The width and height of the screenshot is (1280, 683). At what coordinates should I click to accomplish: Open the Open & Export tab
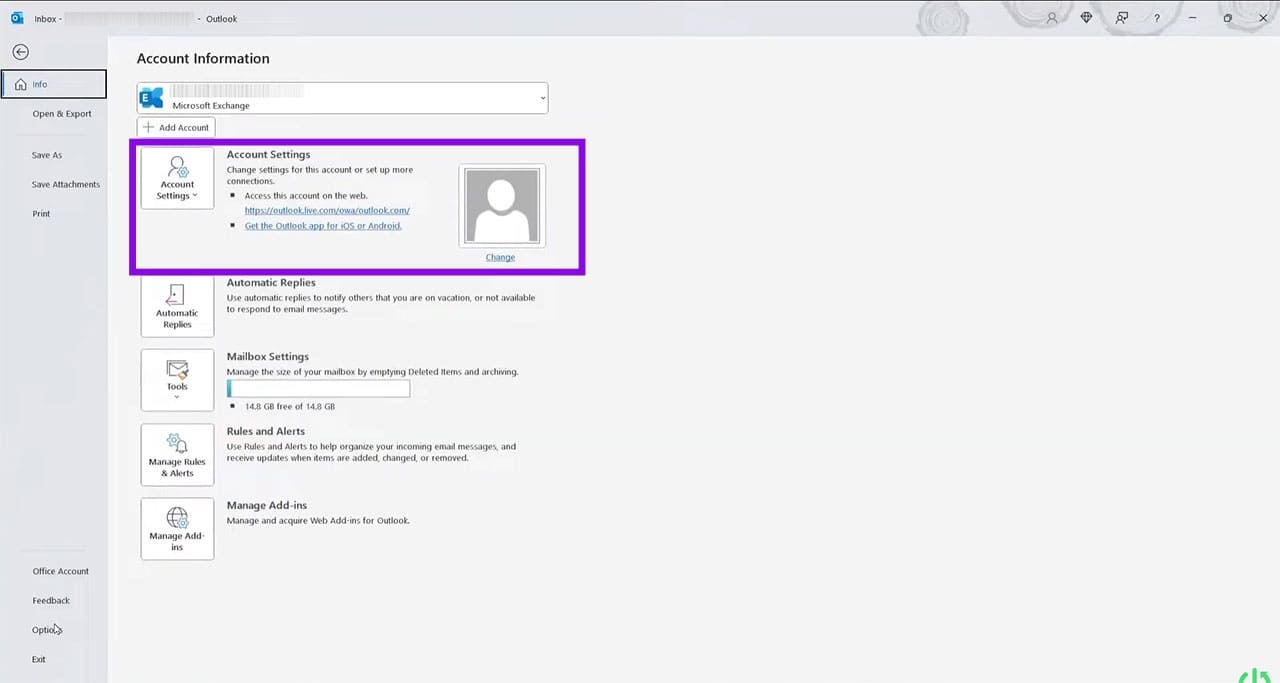[62, 114]
